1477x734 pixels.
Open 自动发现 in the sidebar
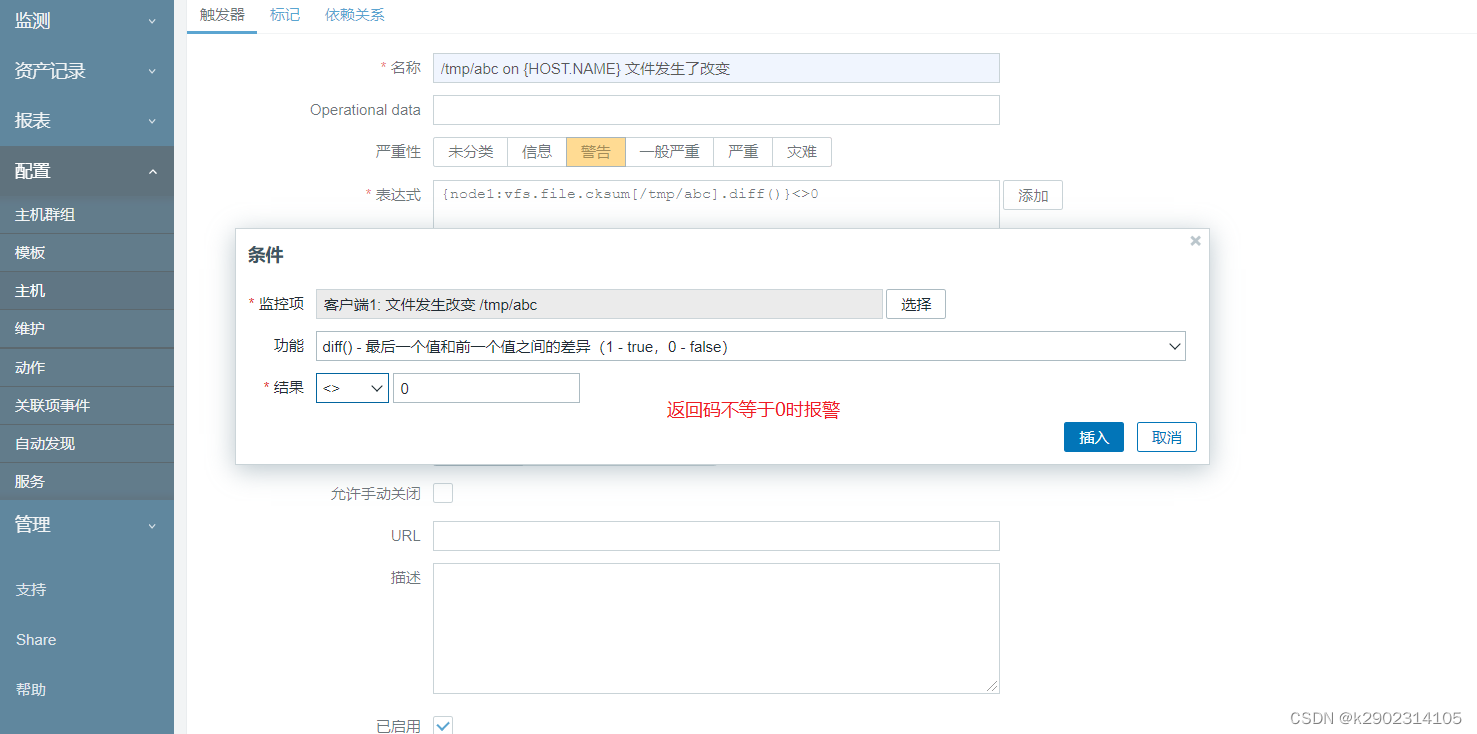click(87, 443)
